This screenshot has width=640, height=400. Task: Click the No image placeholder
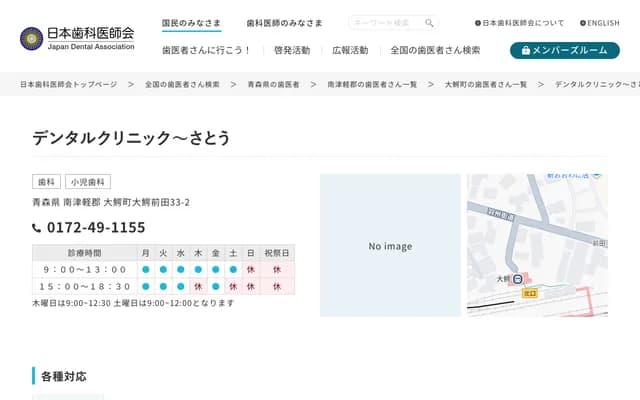pos(390,246)
